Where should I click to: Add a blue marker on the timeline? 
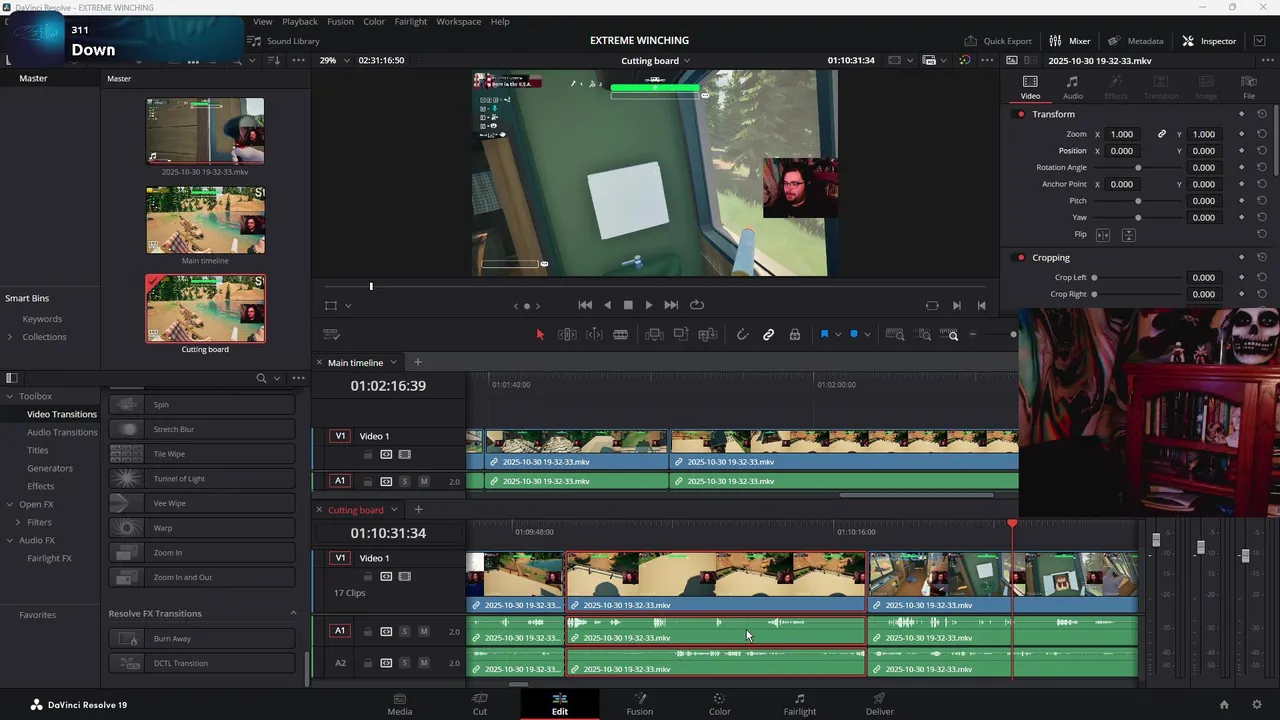tap(854, 335)
